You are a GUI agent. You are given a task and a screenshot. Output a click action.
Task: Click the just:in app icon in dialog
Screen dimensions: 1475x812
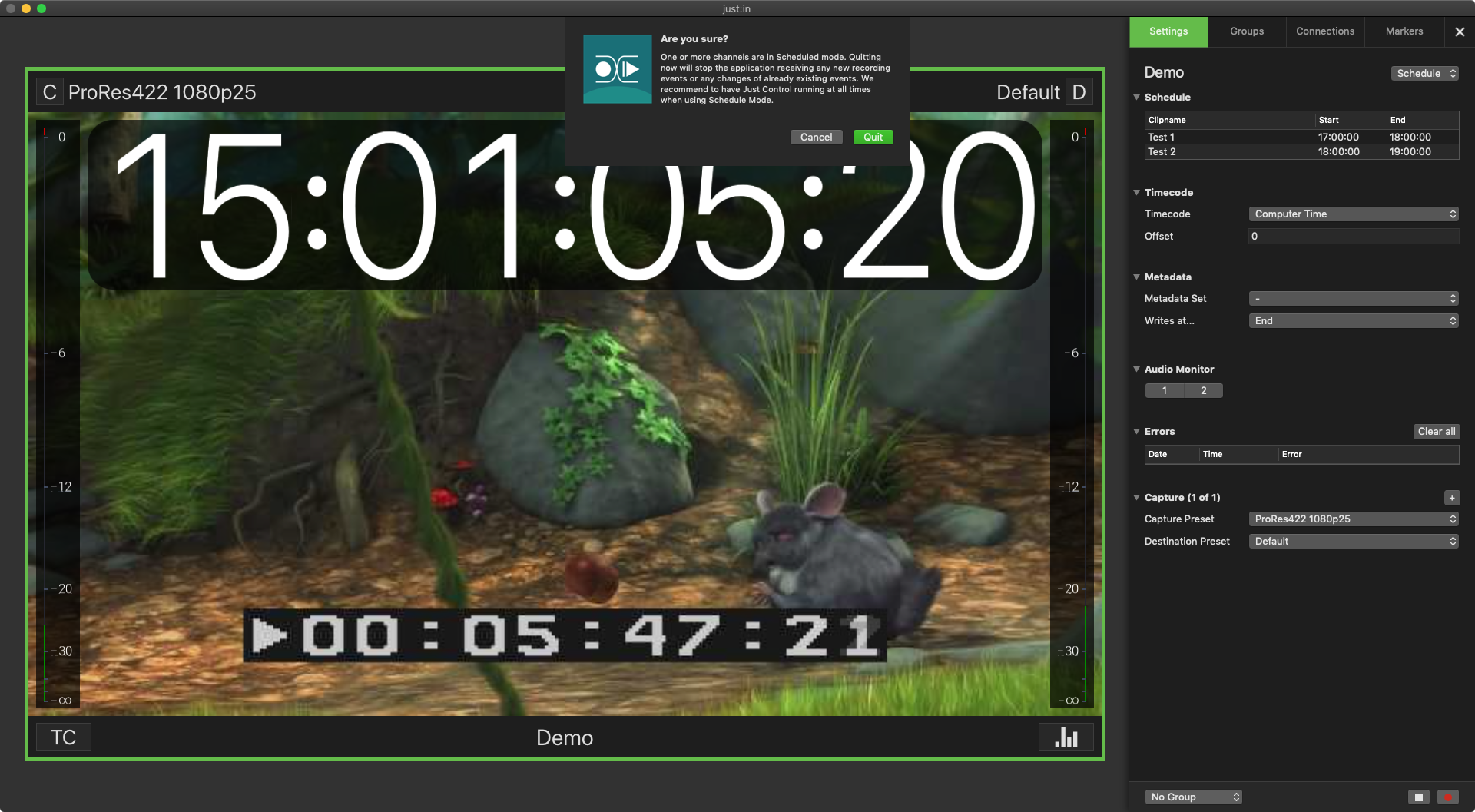click(x=617, y=69)
